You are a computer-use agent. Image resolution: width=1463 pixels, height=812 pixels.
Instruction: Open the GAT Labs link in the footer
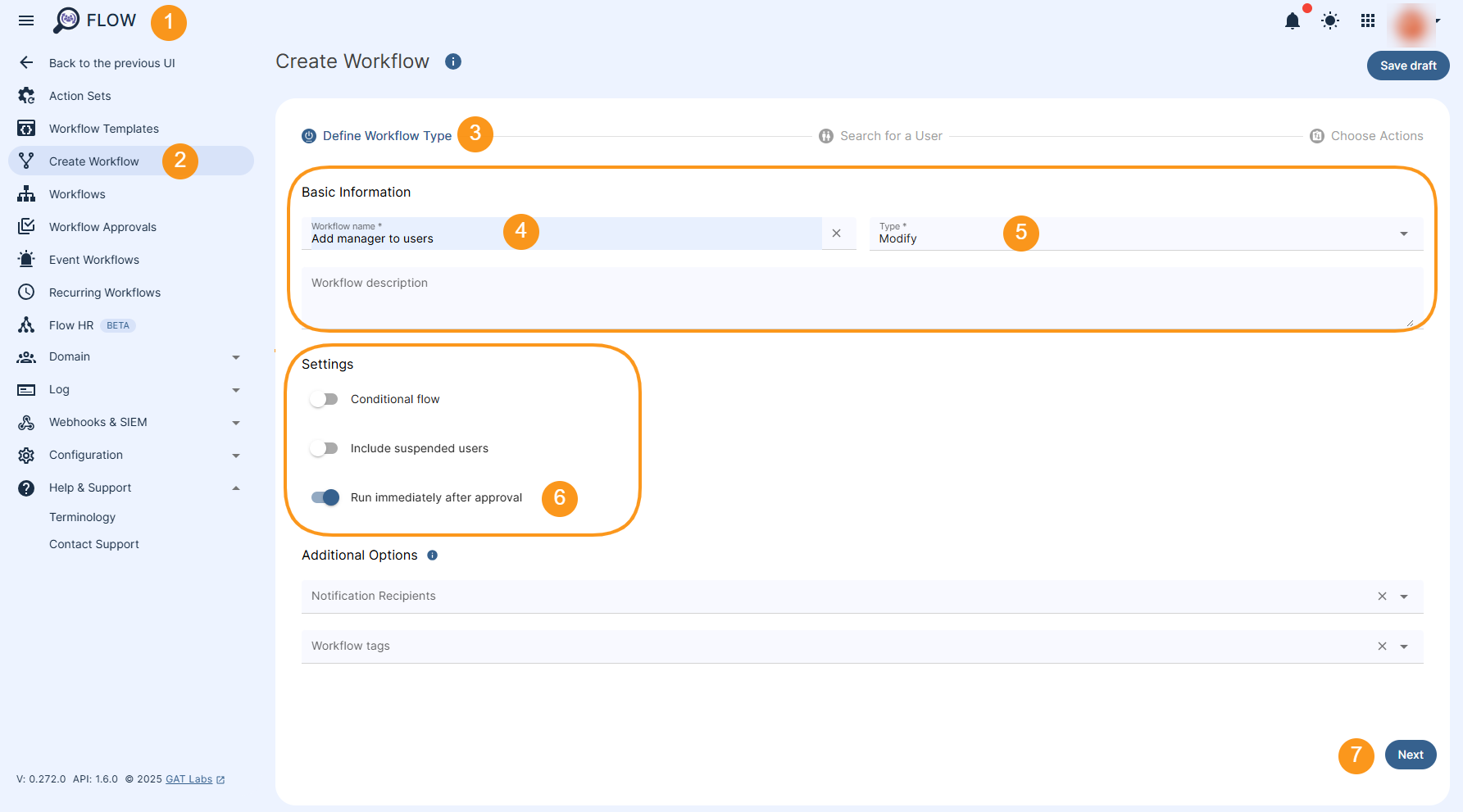[x=189, y=778]
